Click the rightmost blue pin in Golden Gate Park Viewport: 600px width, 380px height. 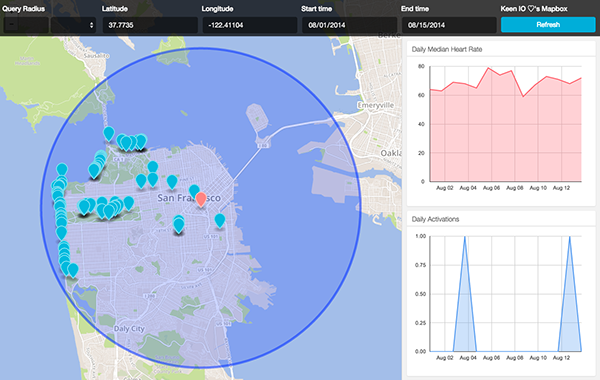pos(129,202)
